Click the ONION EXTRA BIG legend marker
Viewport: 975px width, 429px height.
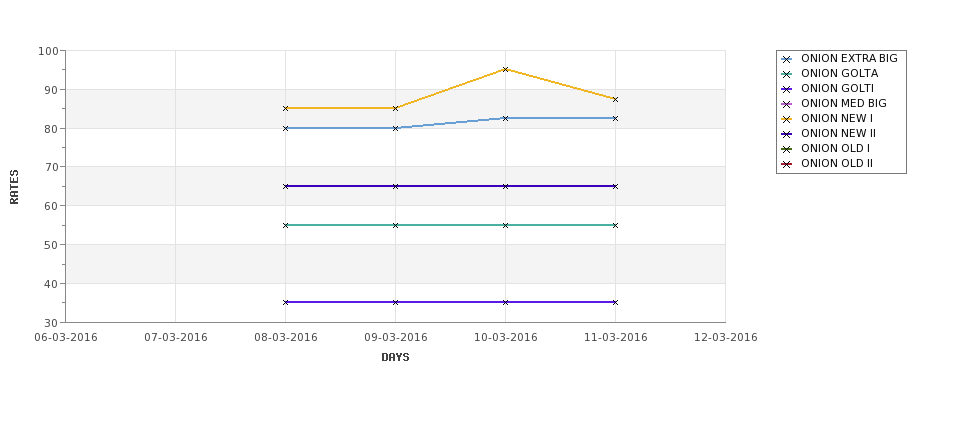787,59
